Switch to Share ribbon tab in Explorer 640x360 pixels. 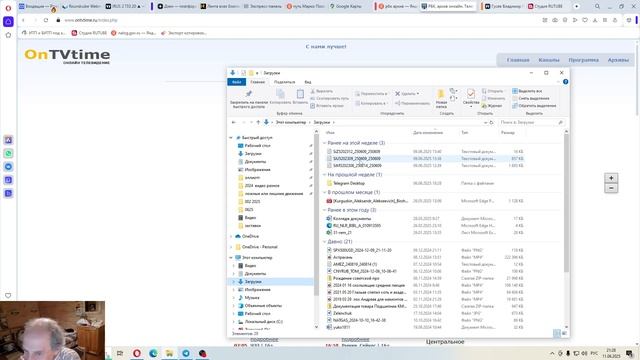(x=284, y=82)
